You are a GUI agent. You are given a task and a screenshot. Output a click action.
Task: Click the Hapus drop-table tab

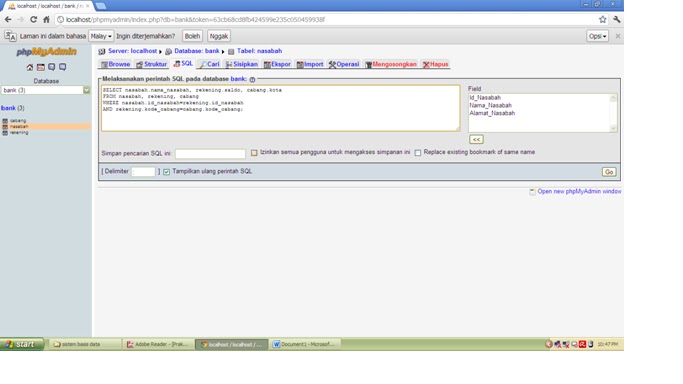point(436,64)
